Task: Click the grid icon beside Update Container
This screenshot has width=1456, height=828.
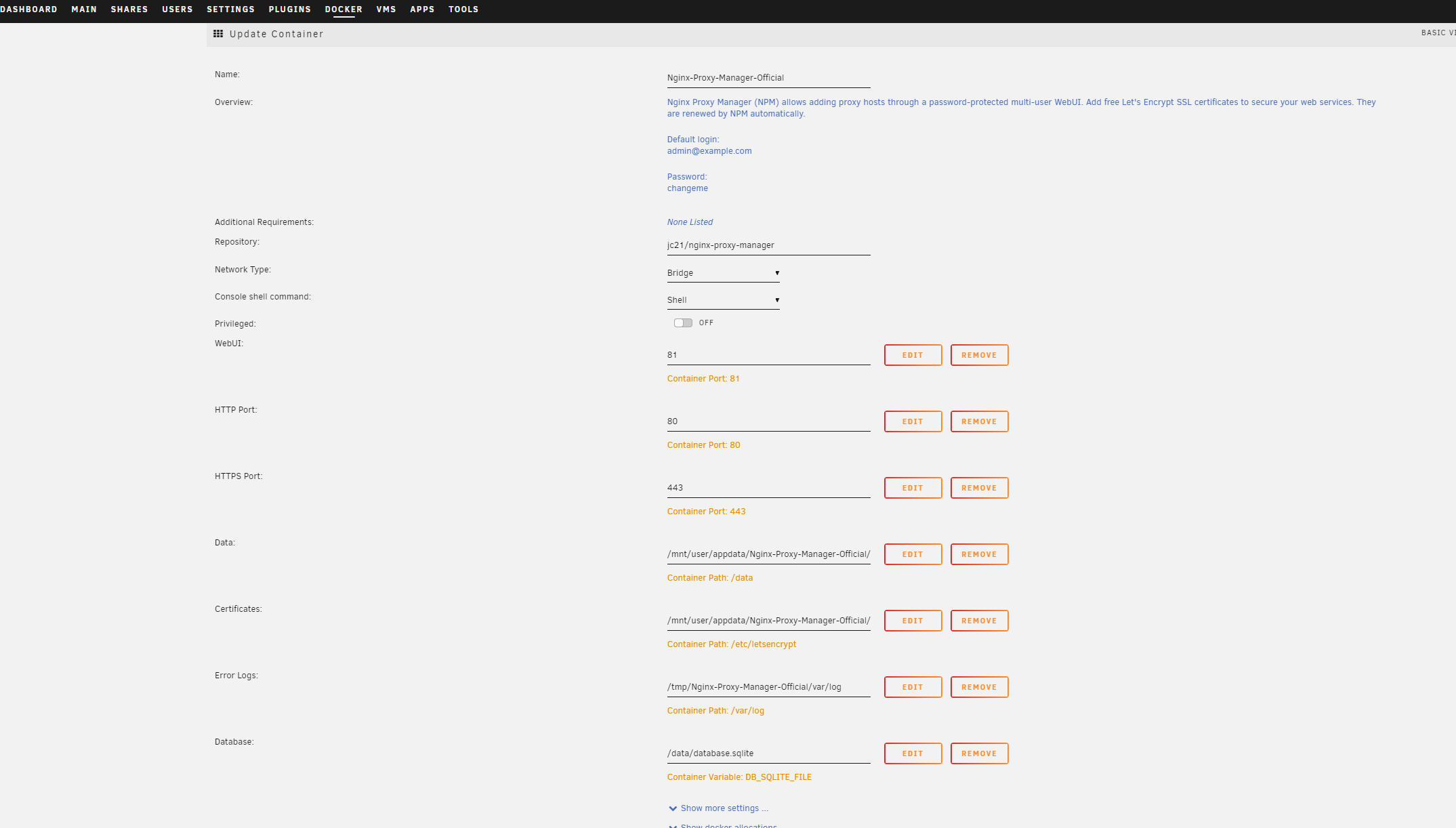Action: 218,34
